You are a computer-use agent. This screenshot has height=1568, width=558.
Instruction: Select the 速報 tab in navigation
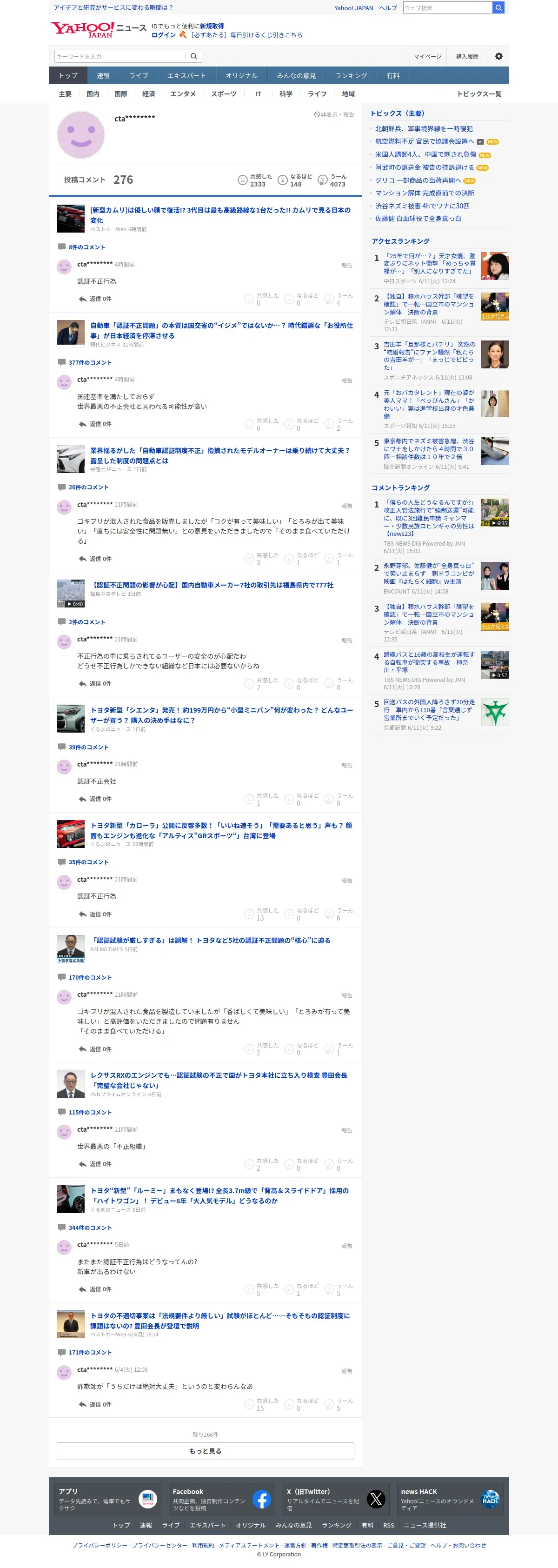(x=103, y=75)
